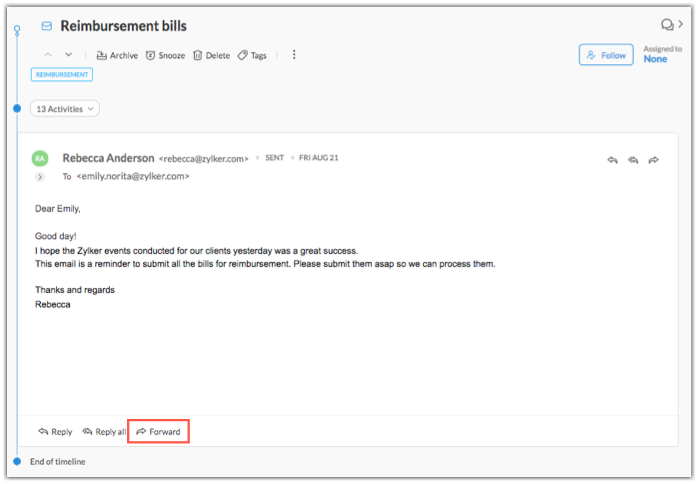Click the SENT status label
The height and width of the screenshot is (484, 698).
click(x=275, y=158)
